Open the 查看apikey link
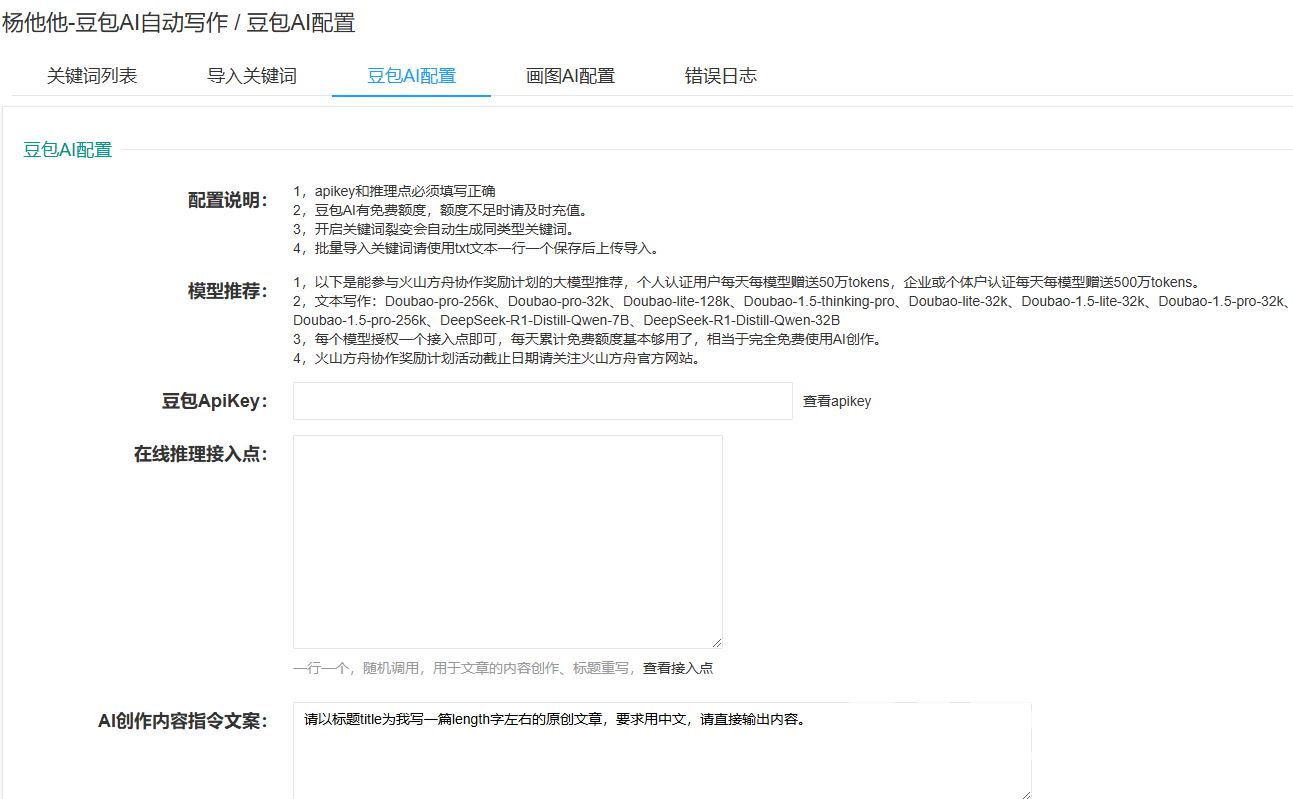The width and height of the screenshot is (1293, 799). 837,401
